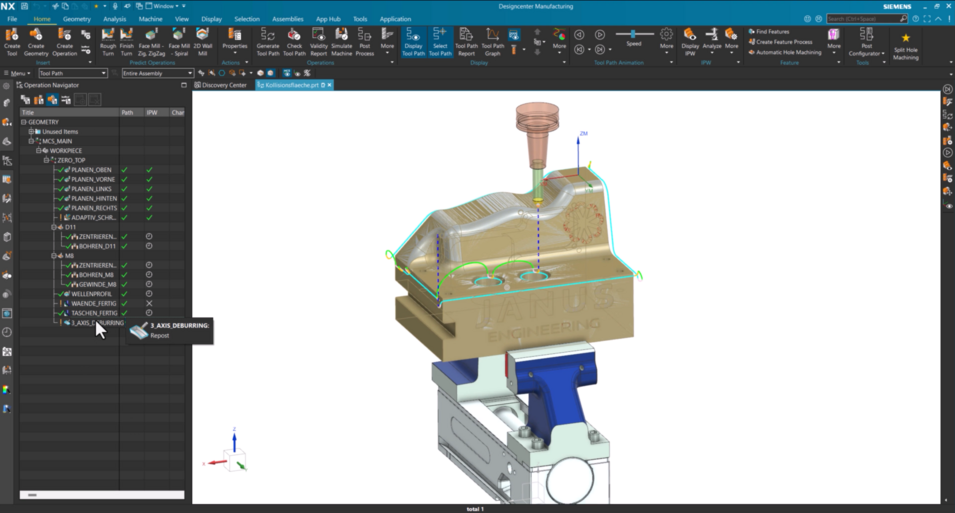The width and height of the screenshot is (955, 513).
Task: Open the Entire Assembly scope dropdown
Action: click(157, 73)
